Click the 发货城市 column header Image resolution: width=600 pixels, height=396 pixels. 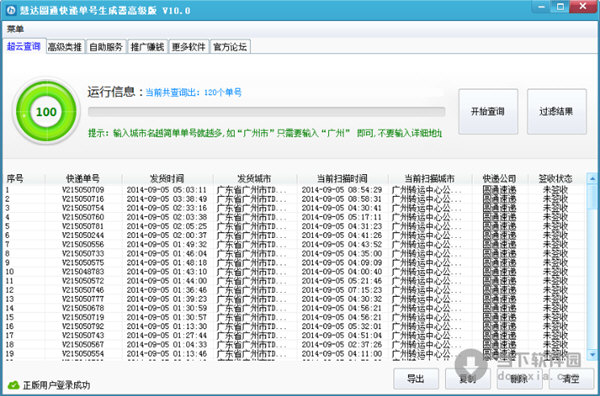[x=254, y=178]
